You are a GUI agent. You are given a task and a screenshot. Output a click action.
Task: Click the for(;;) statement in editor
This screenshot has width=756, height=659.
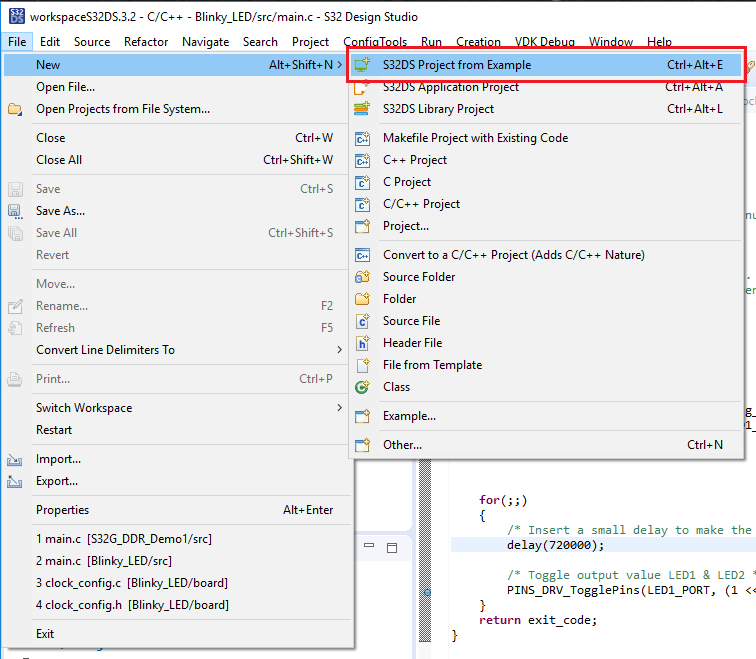tap(503, 500)
